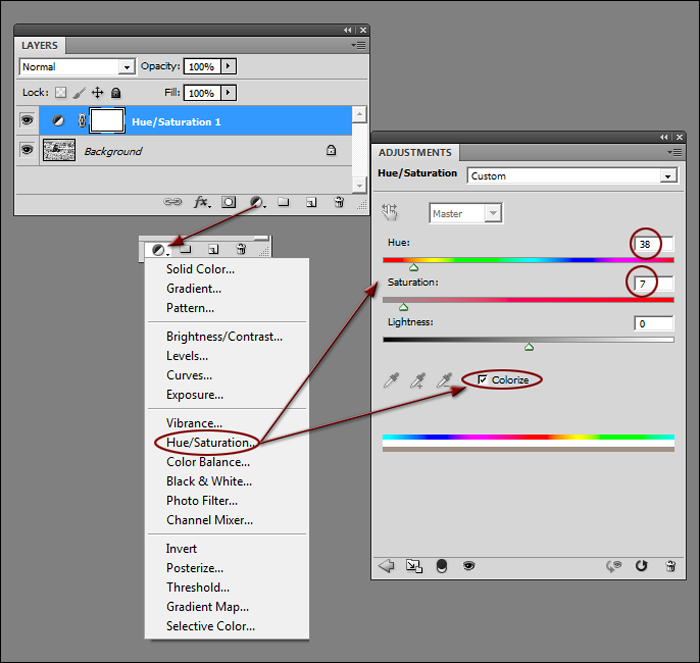Lock image pixels brush icon
The height and width of the screenshot is (663, 700).
pyautogui.click(x=79, y=92)
